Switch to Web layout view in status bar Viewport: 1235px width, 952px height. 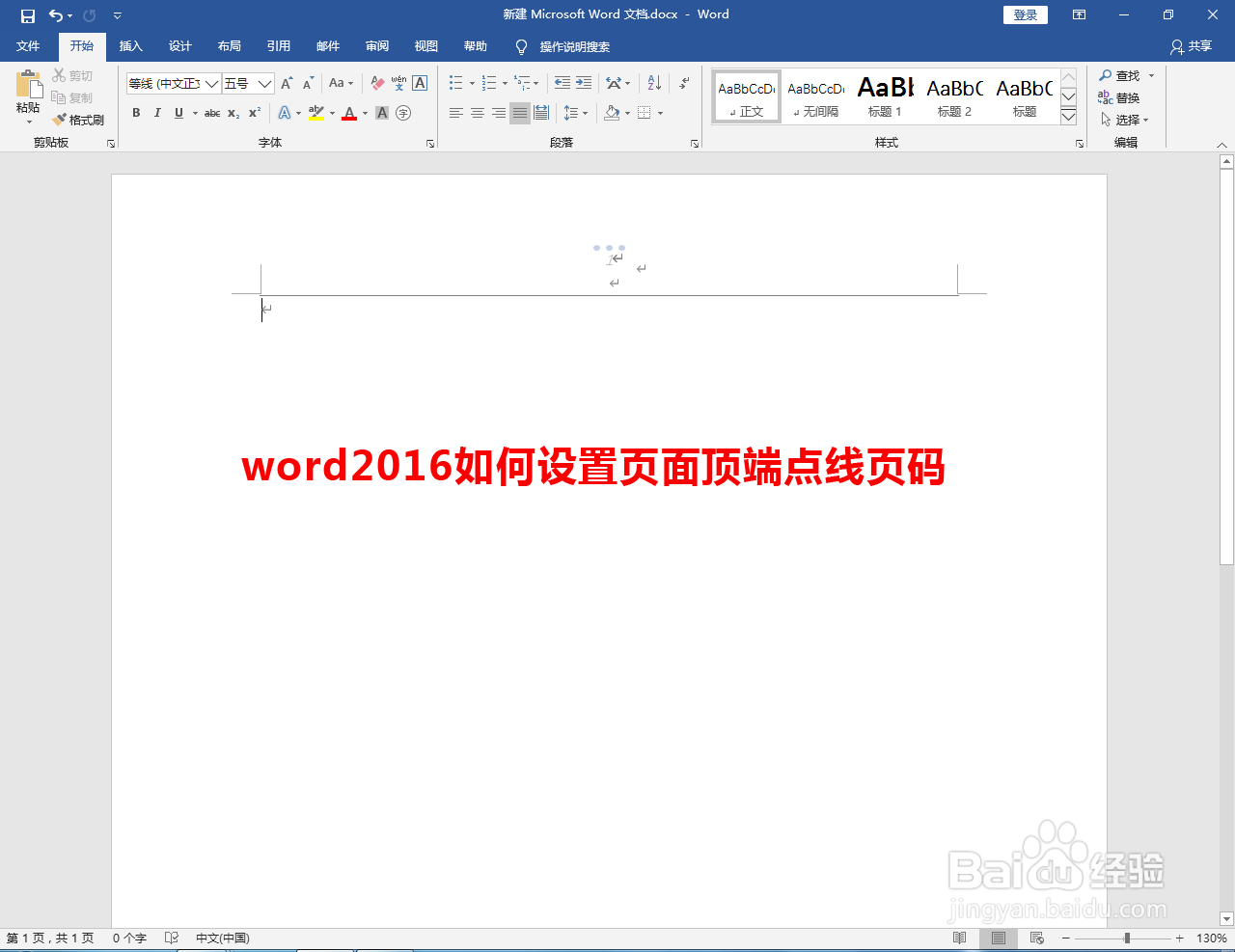[1035, 938]
